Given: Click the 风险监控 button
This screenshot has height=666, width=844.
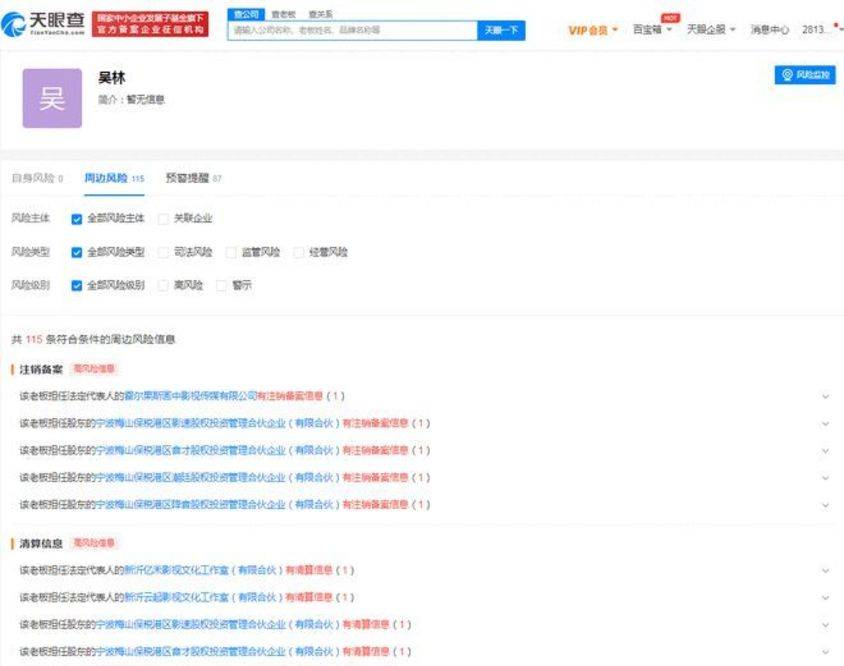Looking at the screenshot, I should pyautogui.click(x=805, y=75).
